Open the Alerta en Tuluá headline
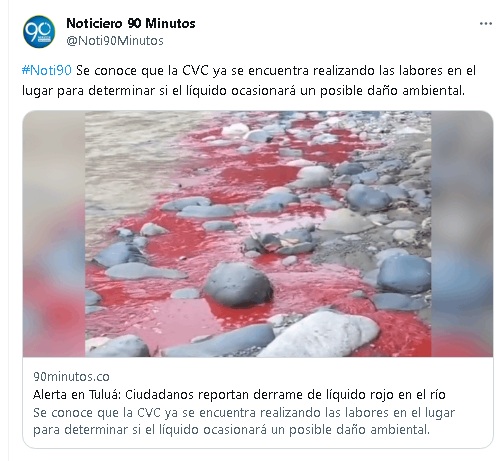Image resolution: width=500 pixels, height=461 pixels. tap(239, 395)
